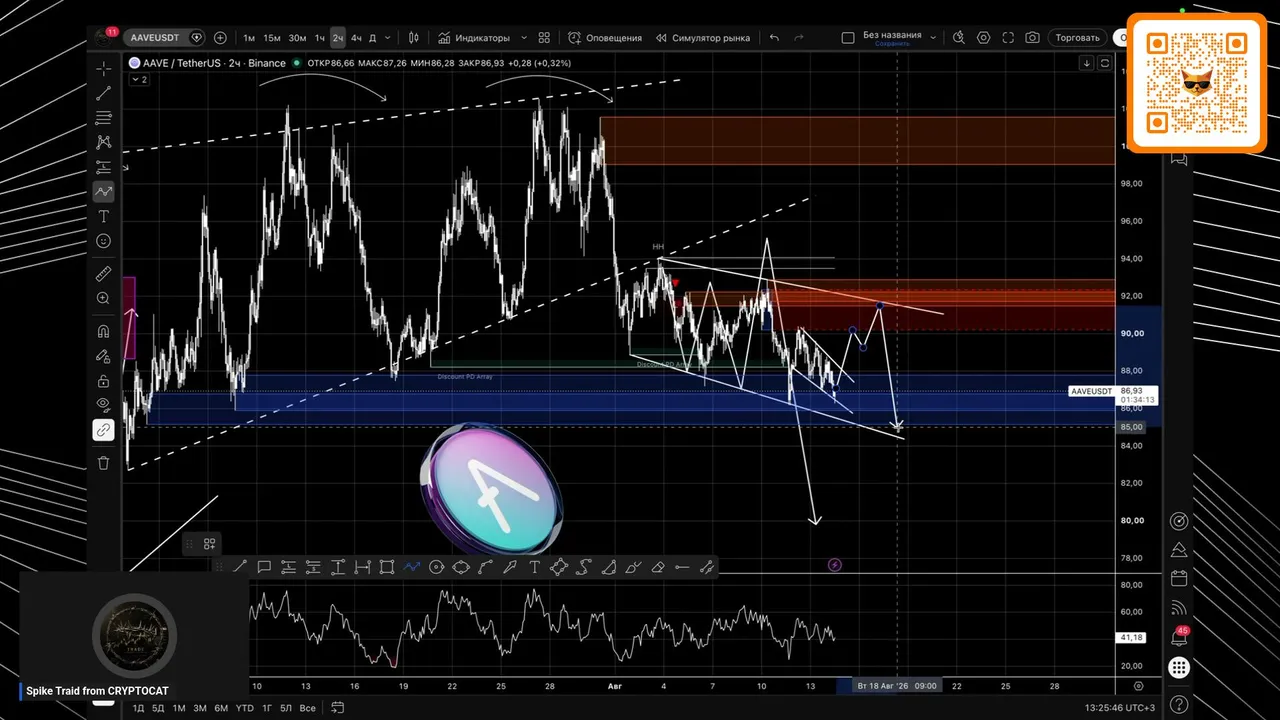Switch to the 4ч timeframe
Screen dimensions: 1280x720
pos(356,38)
